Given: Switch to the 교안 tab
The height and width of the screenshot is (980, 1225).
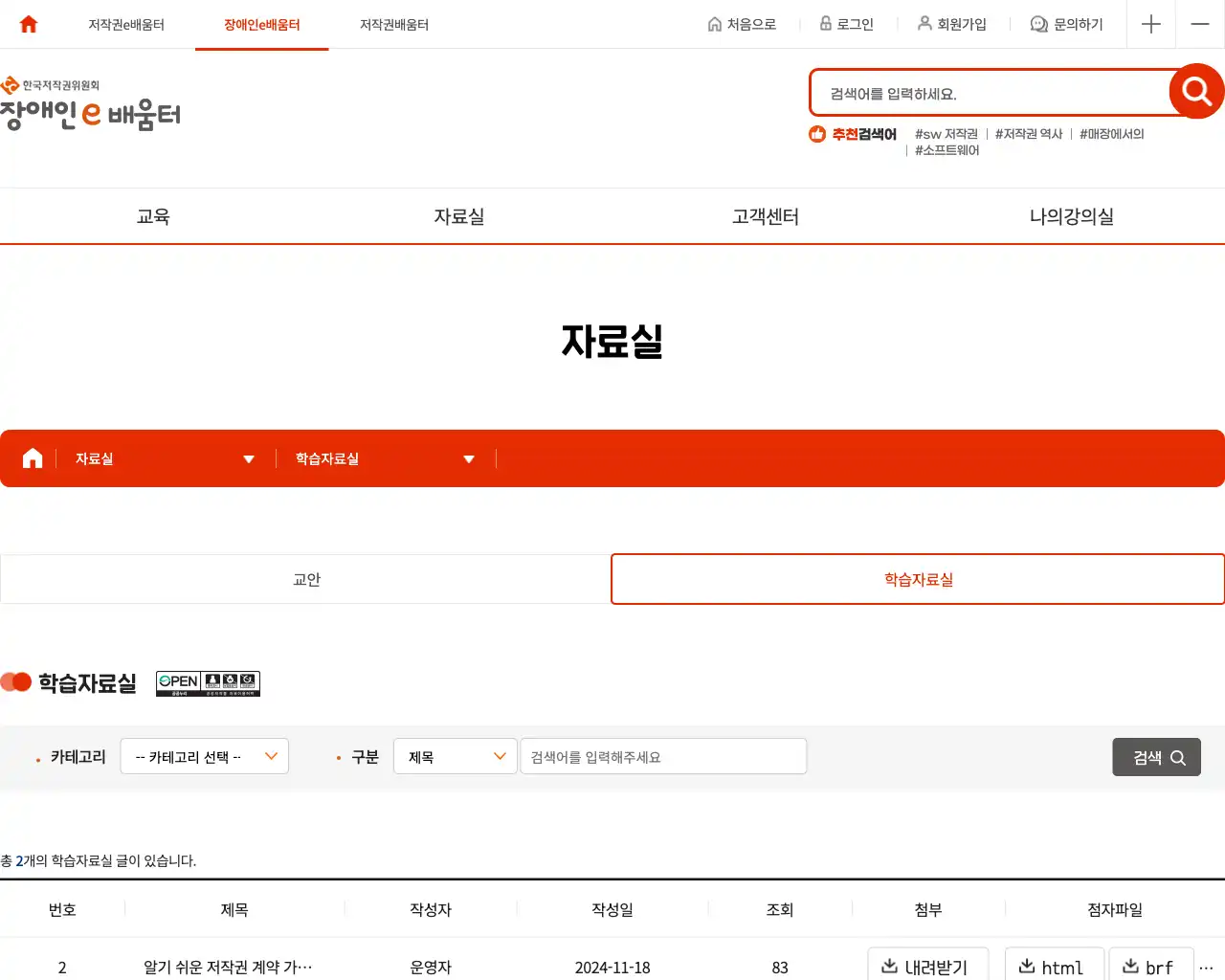Looking at the screenshot, I should click(x=305, y=579).
